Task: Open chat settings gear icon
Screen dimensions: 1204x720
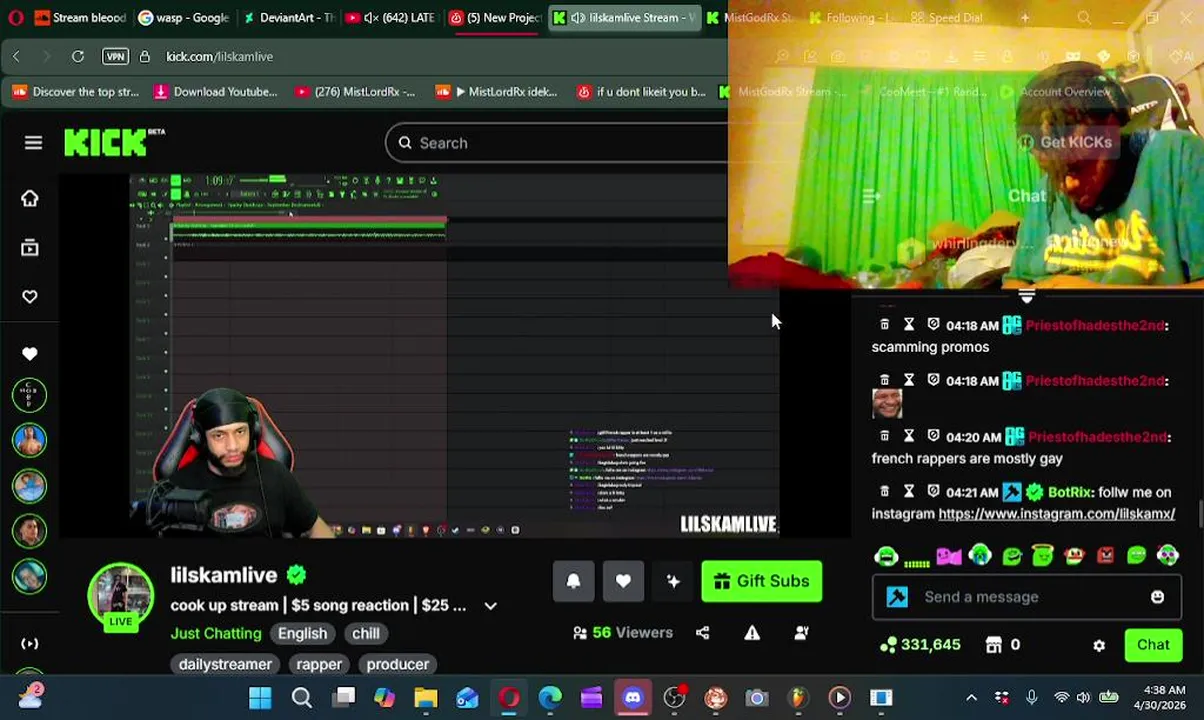Action: click(1099, 645)
